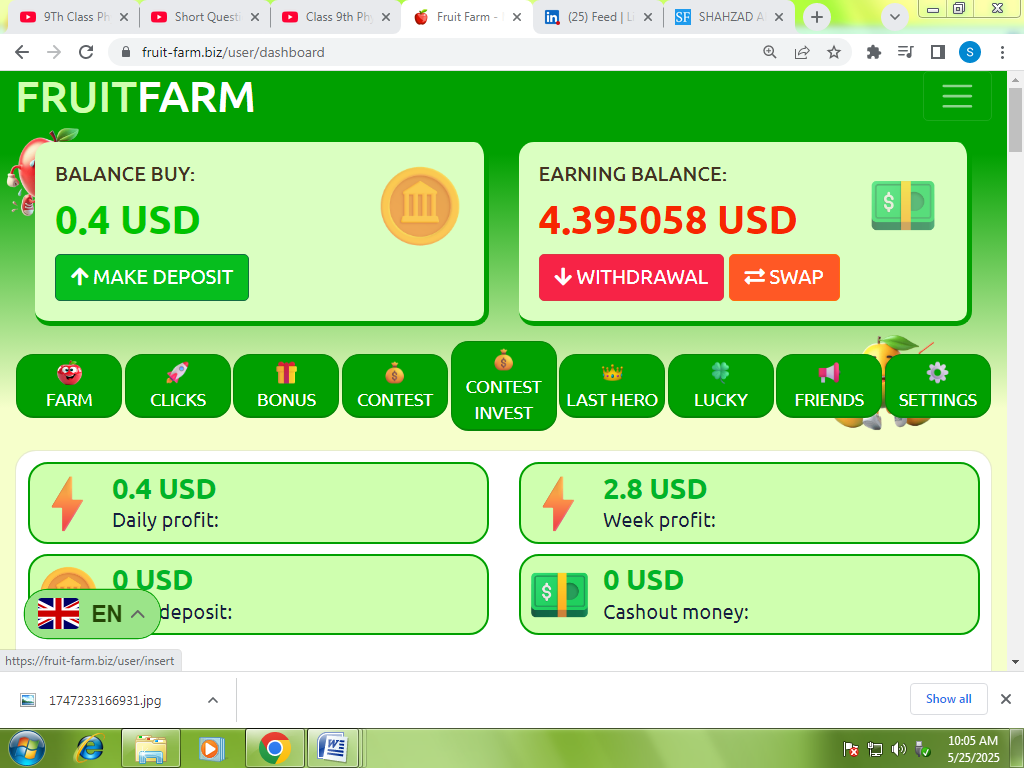
Task: Launch Internet Explorer from the taskbar
Action: 89,748
